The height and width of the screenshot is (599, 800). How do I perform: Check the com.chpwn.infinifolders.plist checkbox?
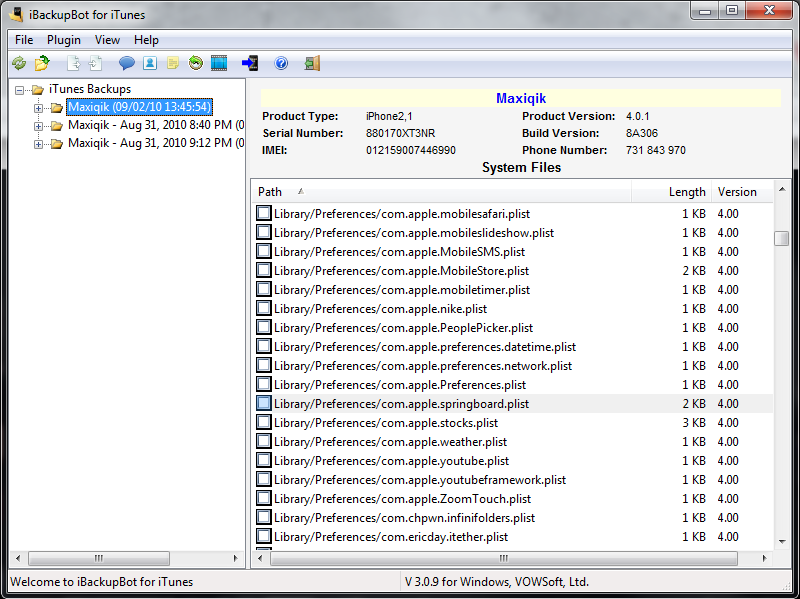click(x=263, y=517)
